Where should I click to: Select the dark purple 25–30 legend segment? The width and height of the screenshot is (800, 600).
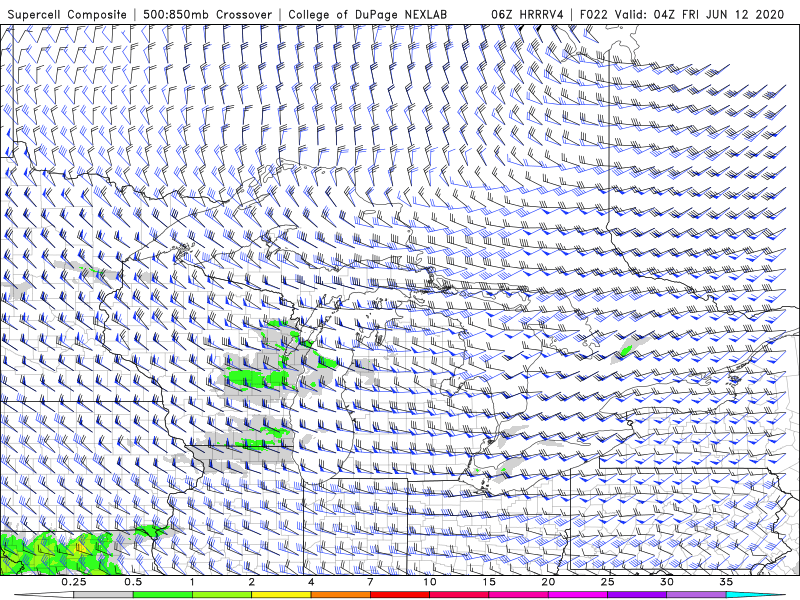click(x=637, y=595)
